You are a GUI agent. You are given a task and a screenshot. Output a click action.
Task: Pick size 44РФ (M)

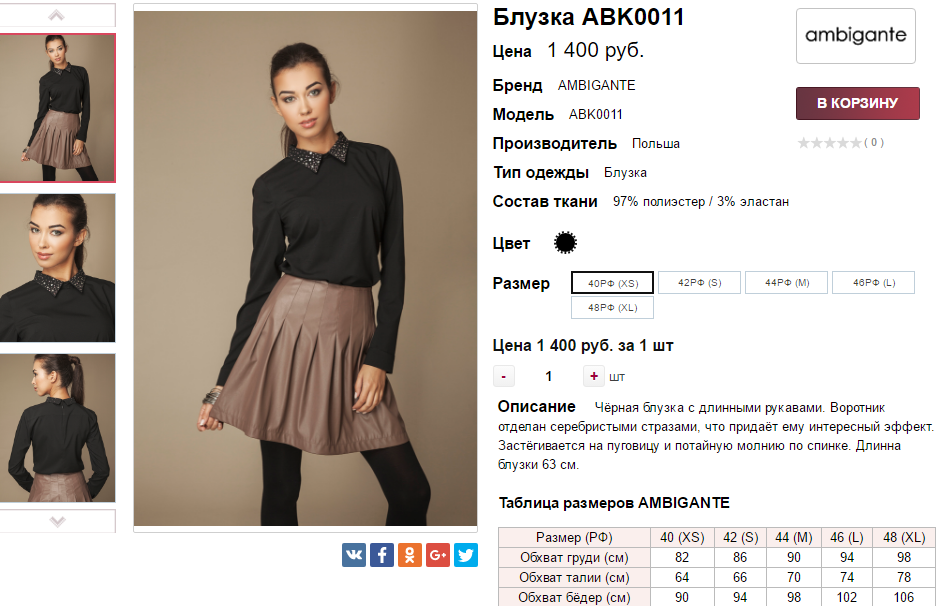pyautogui.click(x=787, y=282)
